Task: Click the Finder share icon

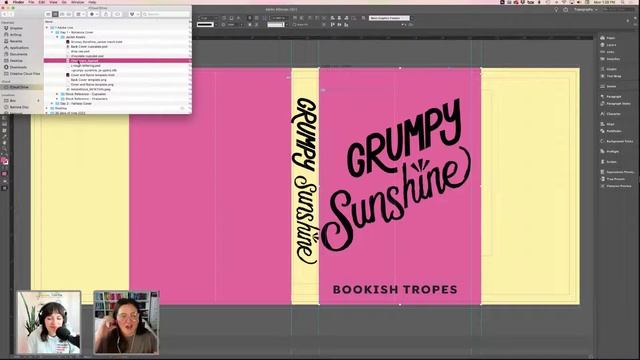Action: (x=106, y=14)
